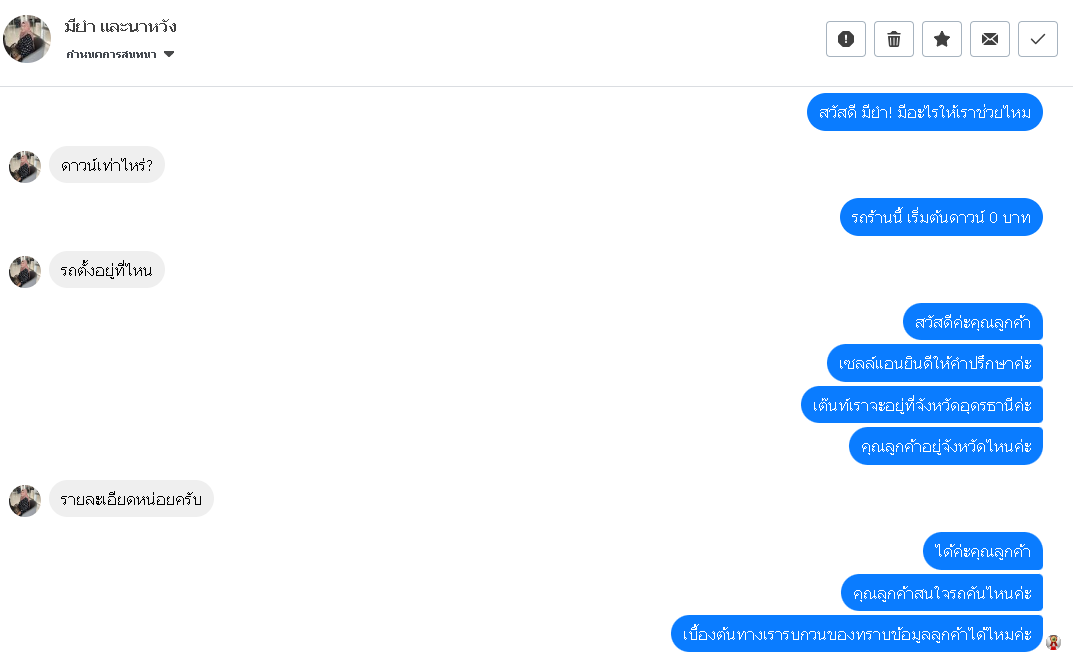Viewport: 1073px width, 671px height.
Task: Star this conversation with the star icon
Action: coord(942,39)
